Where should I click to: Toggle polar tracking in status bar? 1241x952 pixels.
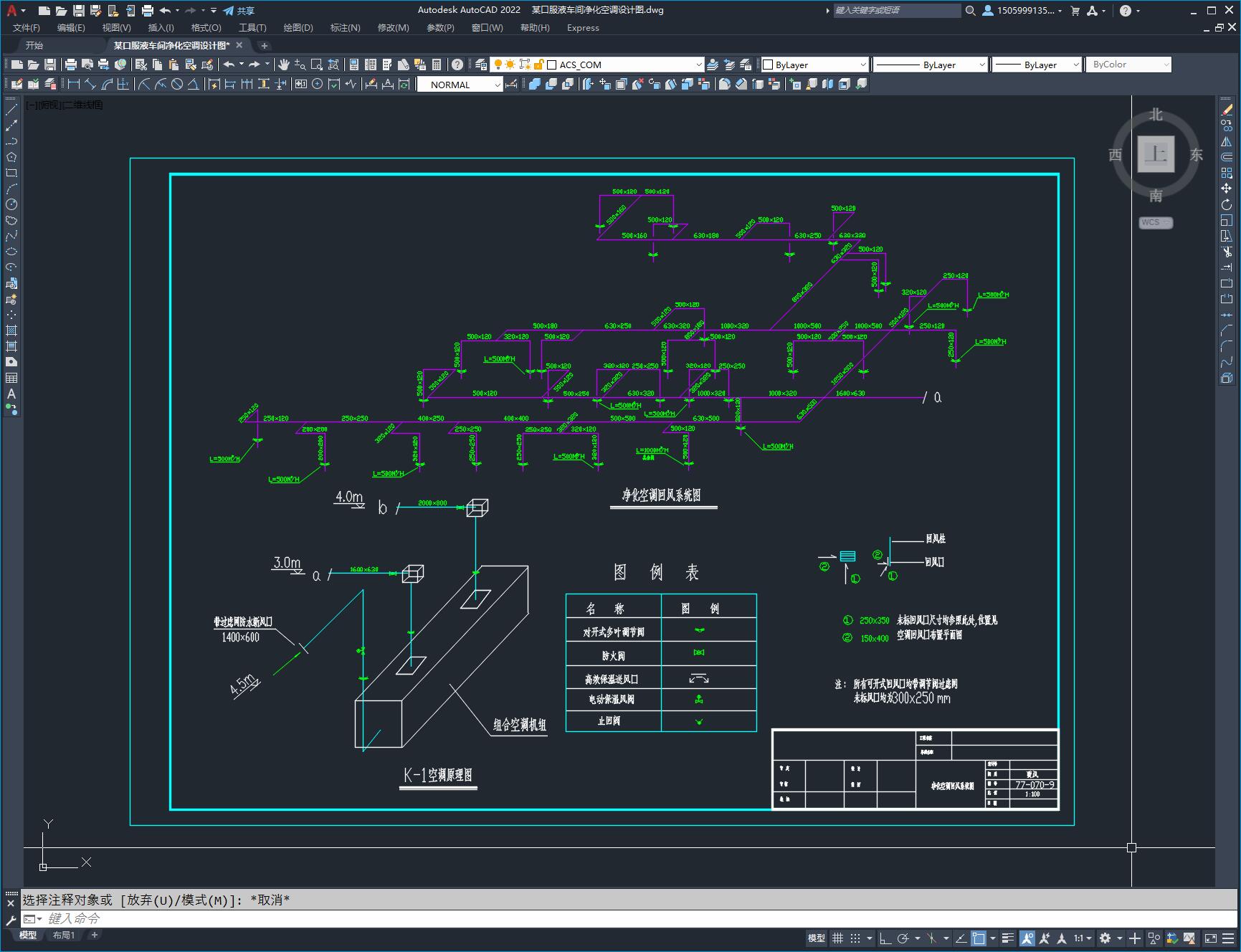(x=903, y=938)
